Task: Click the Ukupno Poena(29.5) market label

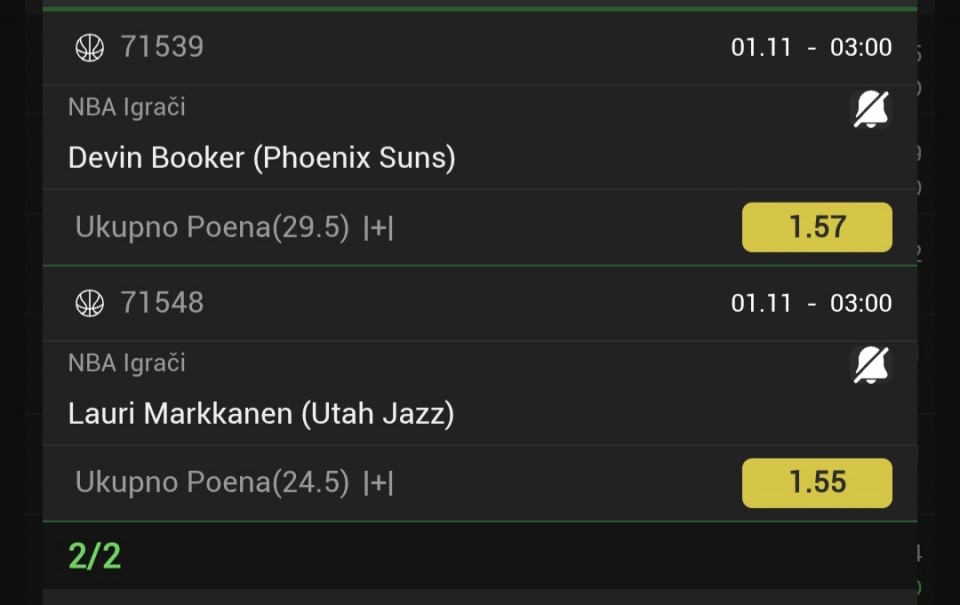Action: tap(212, 228)
